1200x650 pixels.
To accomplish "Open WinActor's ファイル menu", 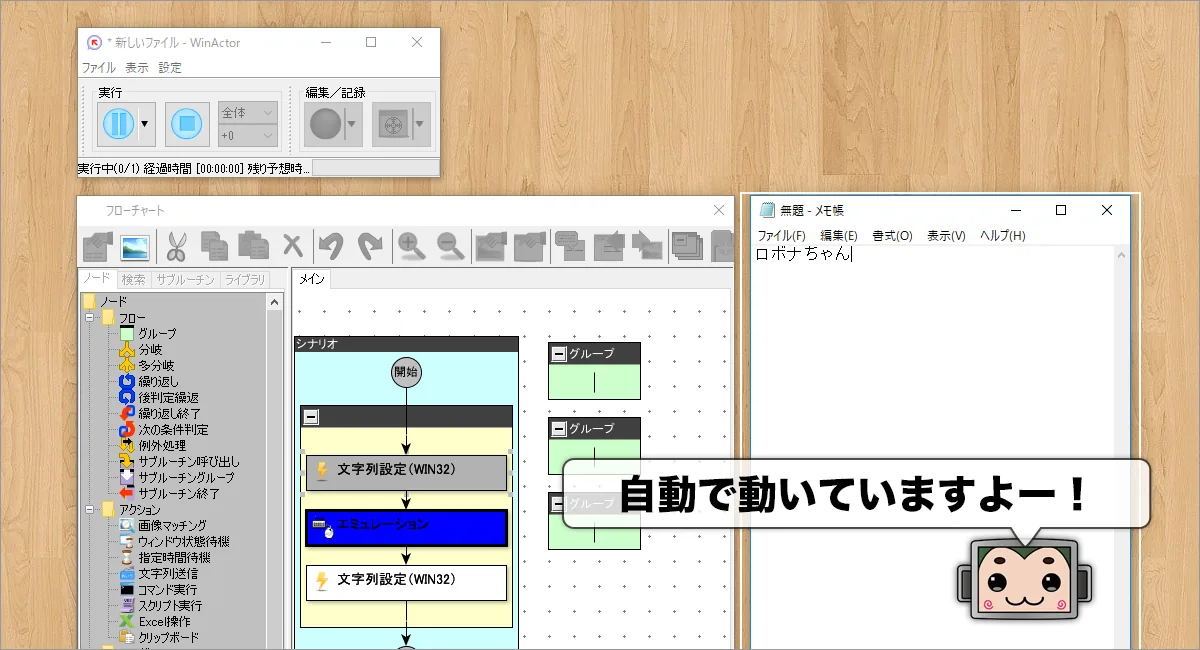I will click(x=98, y=68).
